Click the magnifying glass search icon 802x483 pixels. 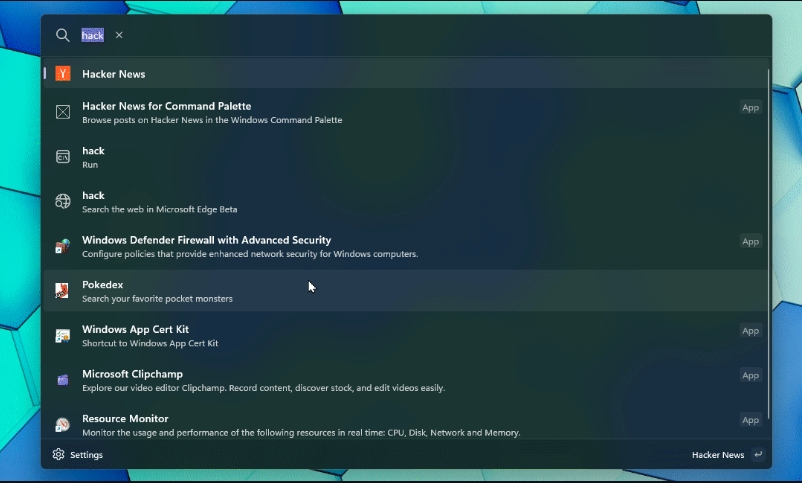(x=62, y=35)
